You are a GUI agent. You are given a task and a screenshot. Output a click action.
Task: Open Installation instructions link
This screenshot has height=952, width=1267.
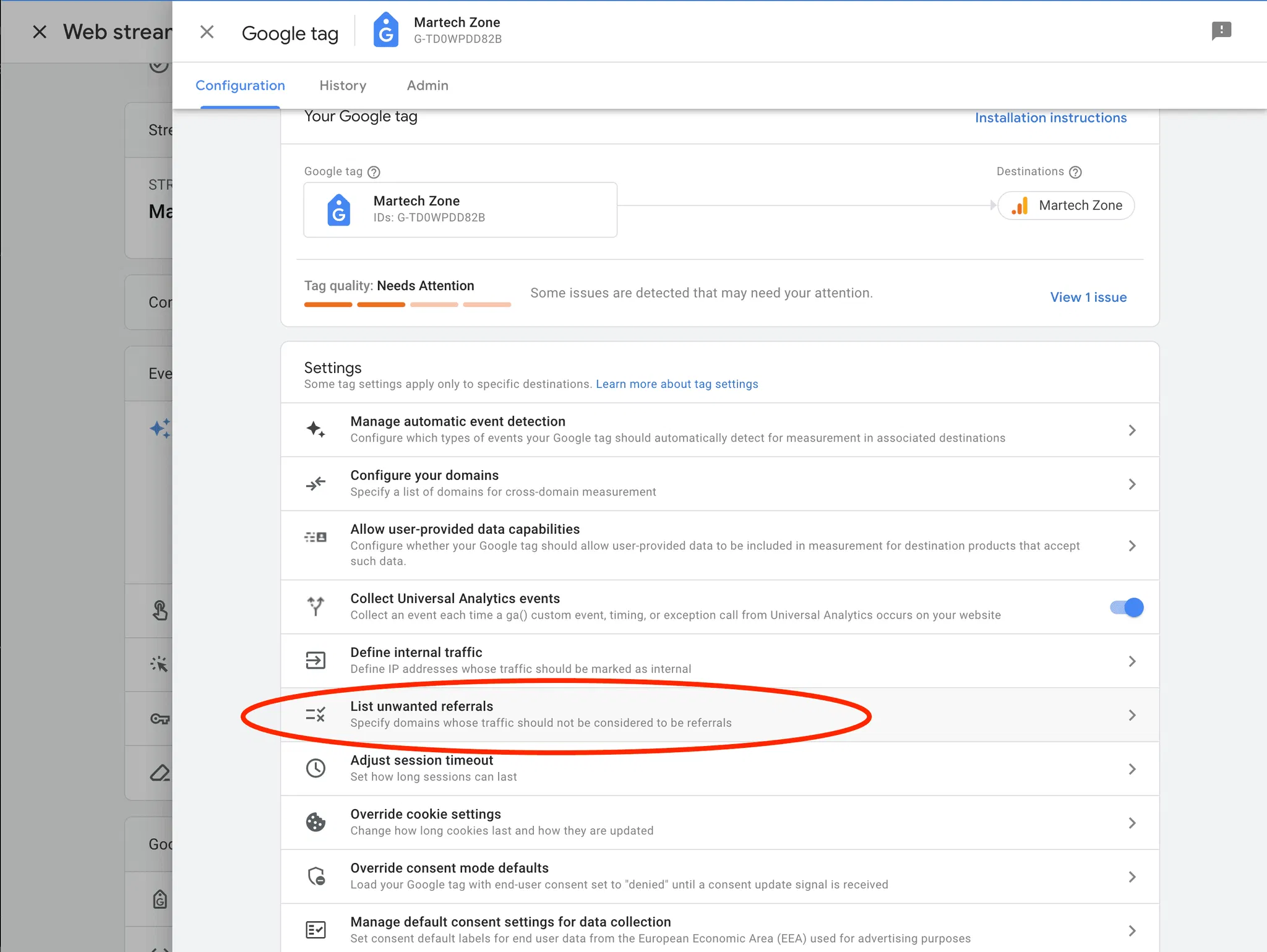1050,118
